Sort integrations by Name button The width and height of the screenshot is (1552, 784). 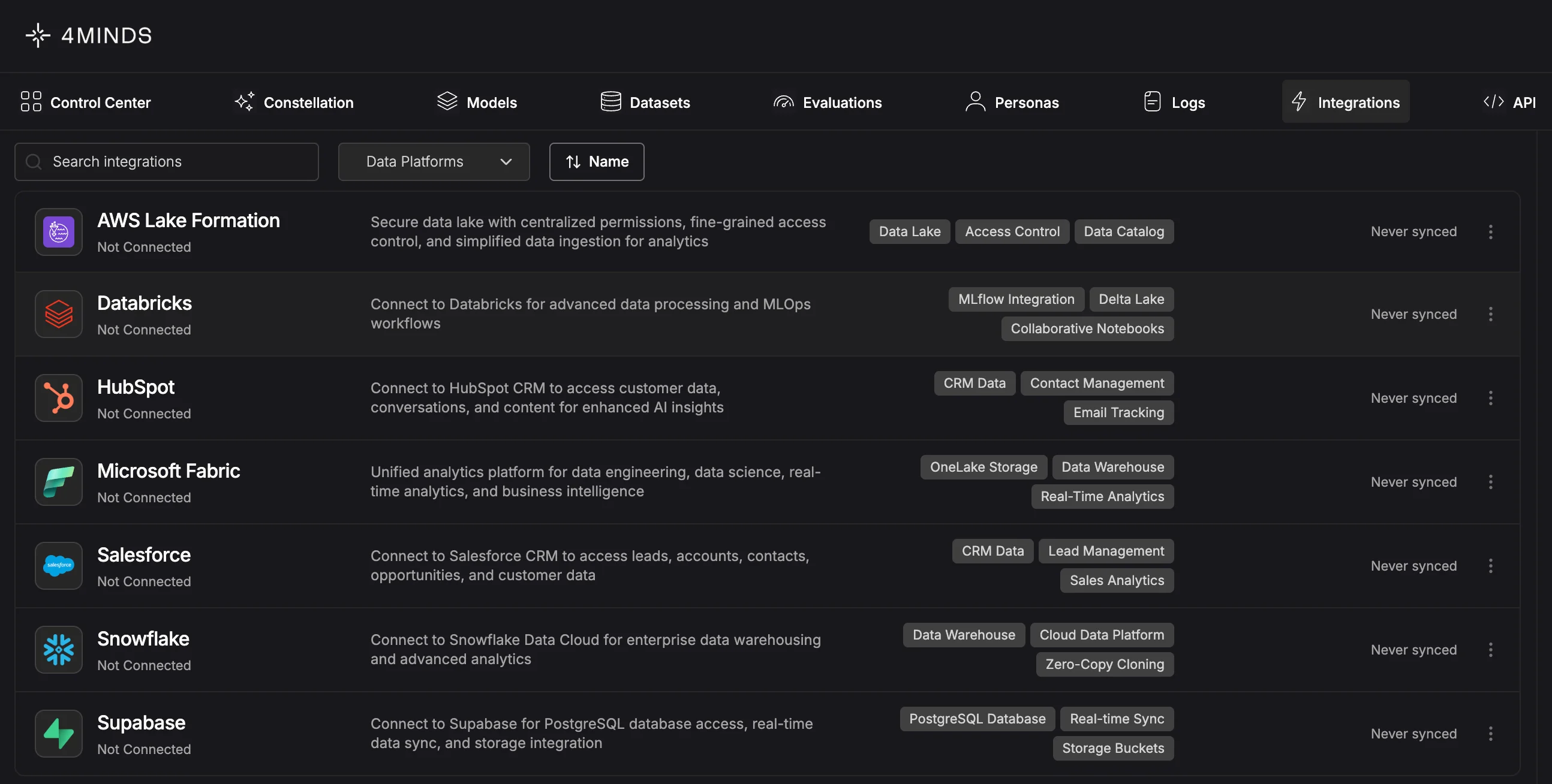click(x=597, y=161)
